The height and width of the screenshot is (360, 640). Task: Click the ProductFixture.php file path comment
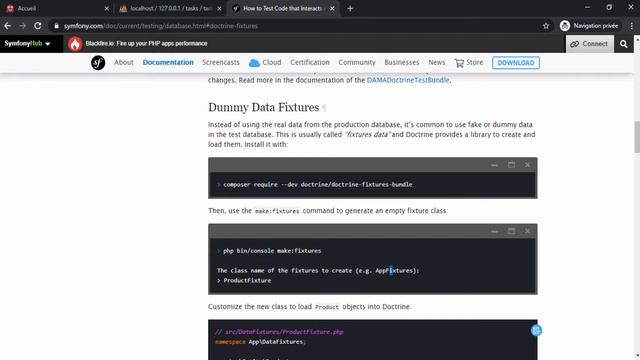point(279,332)
